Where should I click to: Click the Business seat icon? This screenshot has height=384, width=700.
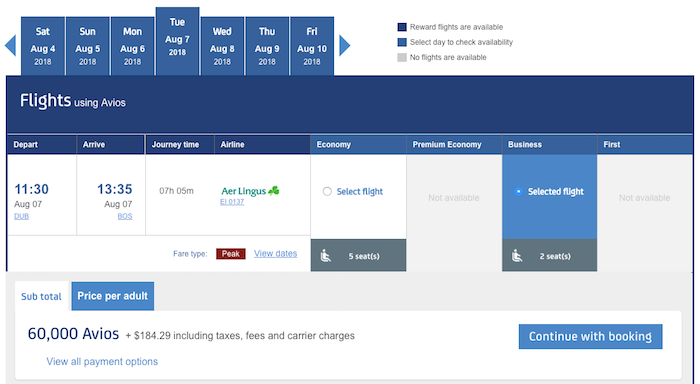[517, 256]
